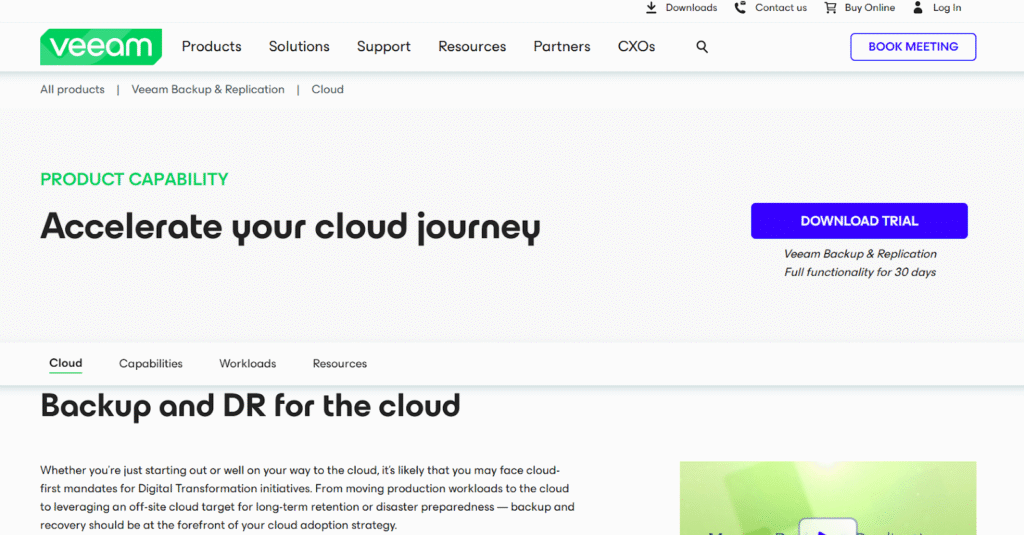
Task: Switch to the Workloads tab
Action: point(248,364)
